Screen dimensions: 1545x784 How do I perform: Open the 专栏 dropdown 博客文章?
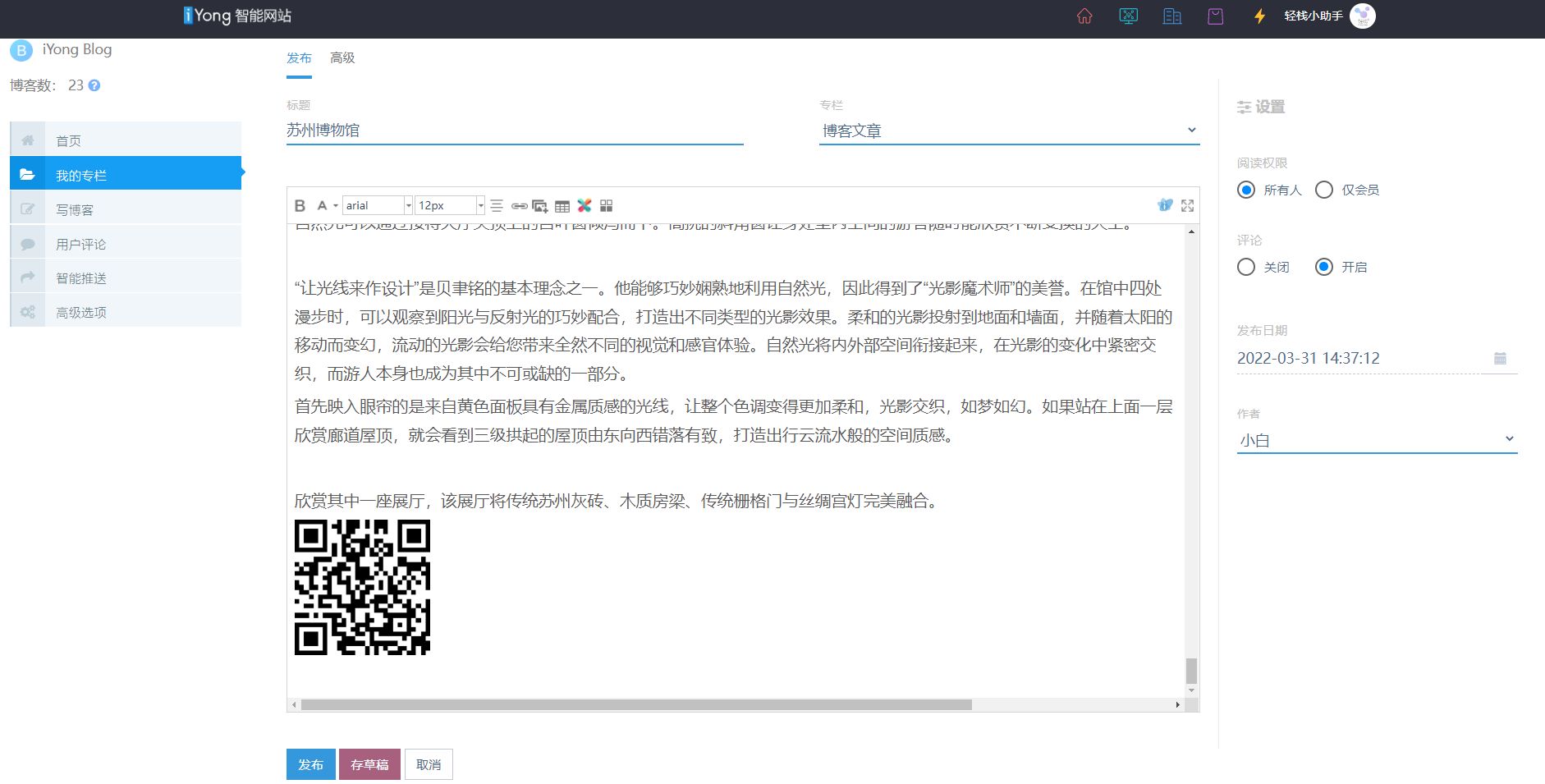[x=1010, y=131]
